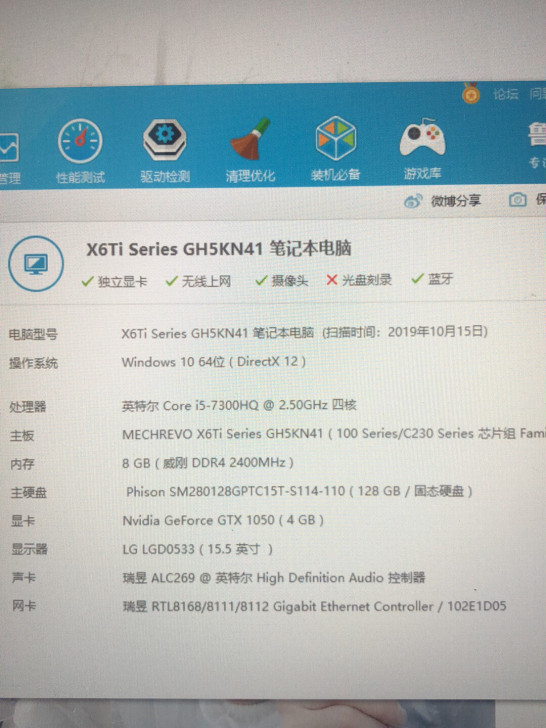Click the RTL8168/8111/8112 Gigabit Ethernet value
Viewport: 546px width, 728px height.
coord(314,606)
